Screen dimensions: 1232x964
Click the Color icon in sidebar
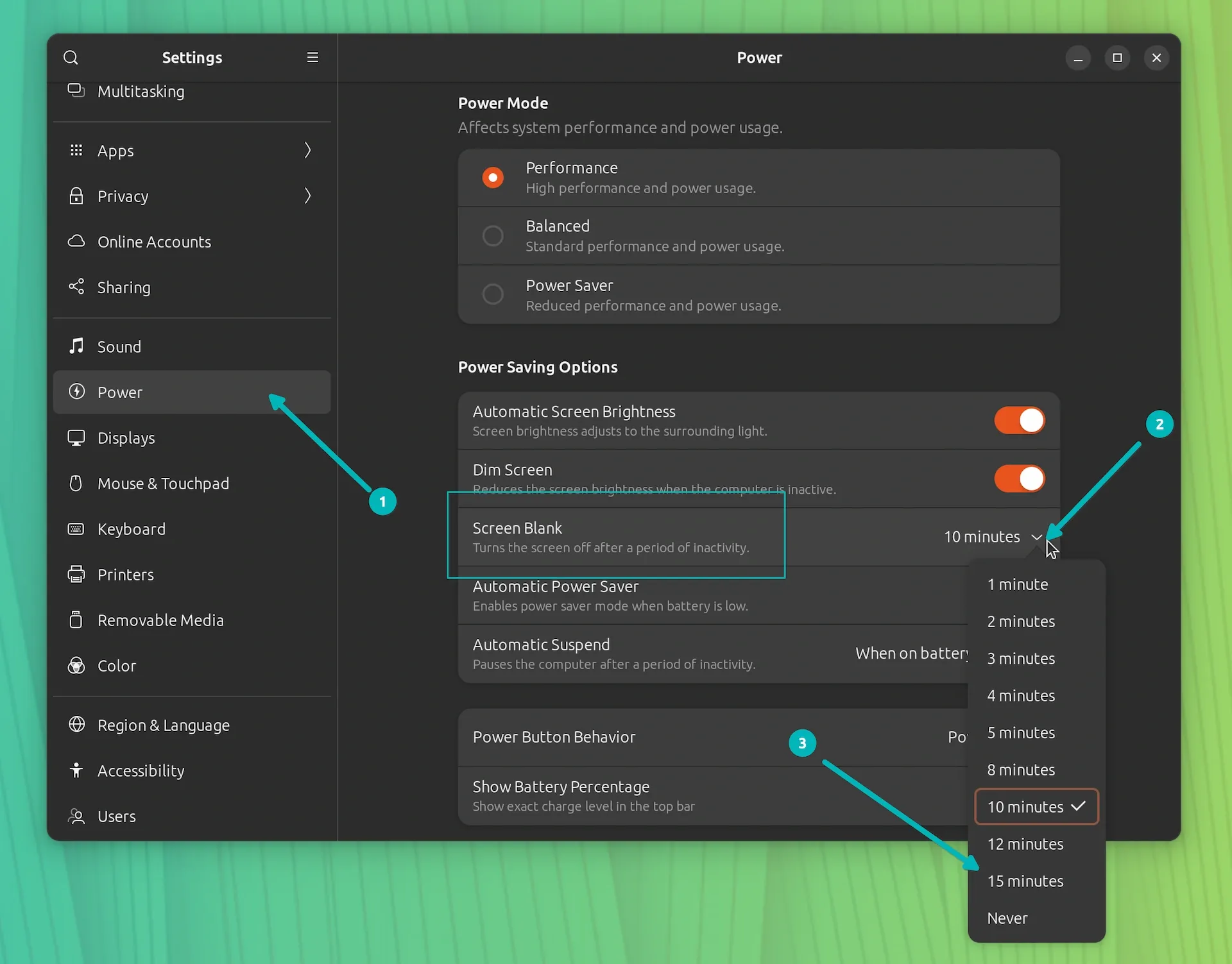pos(75,665)
